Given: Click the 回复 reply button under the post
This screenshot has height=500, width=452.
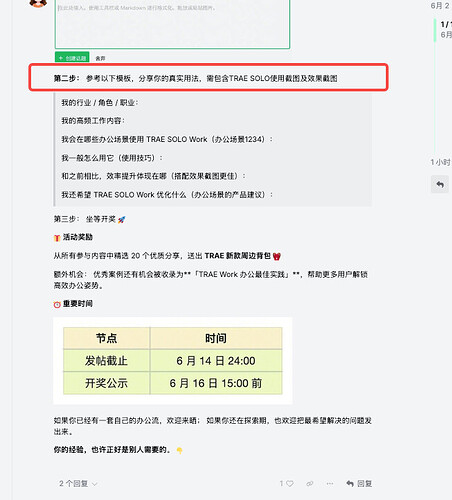Looking at the screenshot, I should coord(359,483).
